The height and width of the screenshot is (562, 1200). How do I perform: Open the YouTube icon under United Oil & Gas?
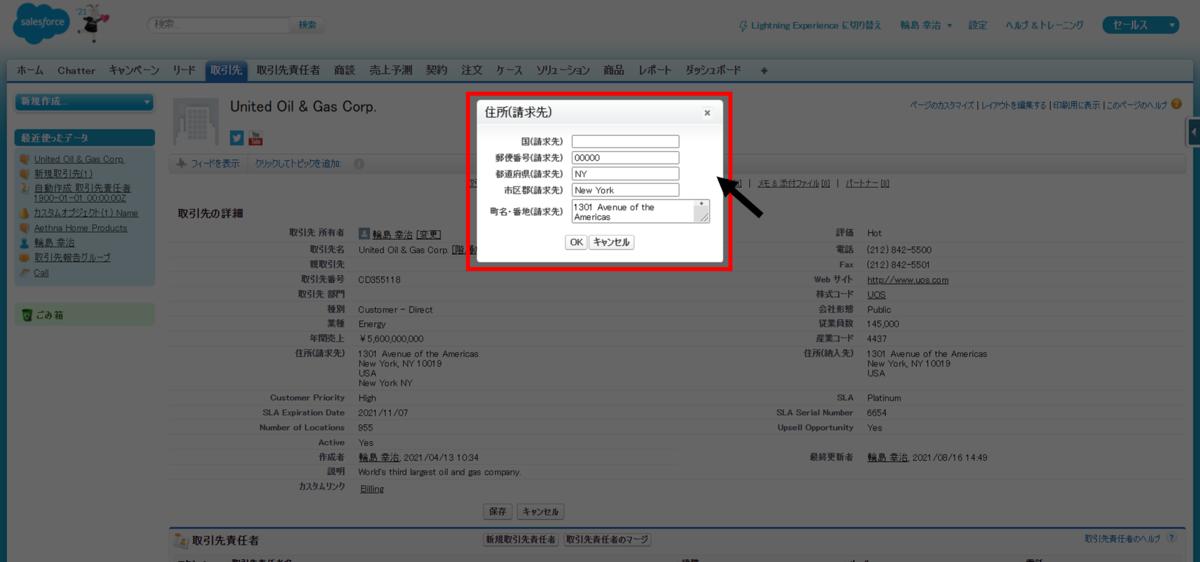pos(255,138)
